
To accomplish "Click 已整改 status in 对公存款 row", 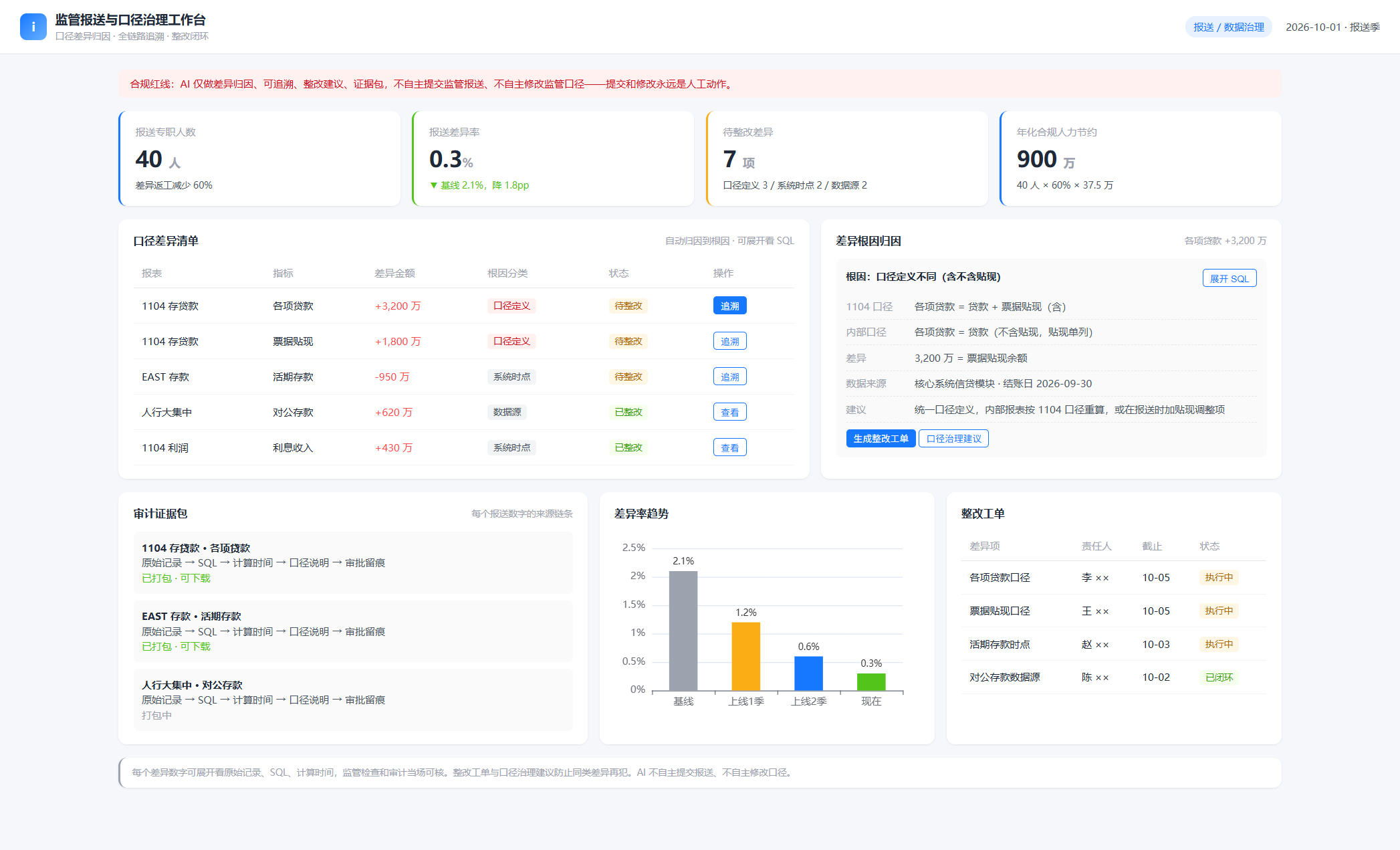I will point(628,412).
